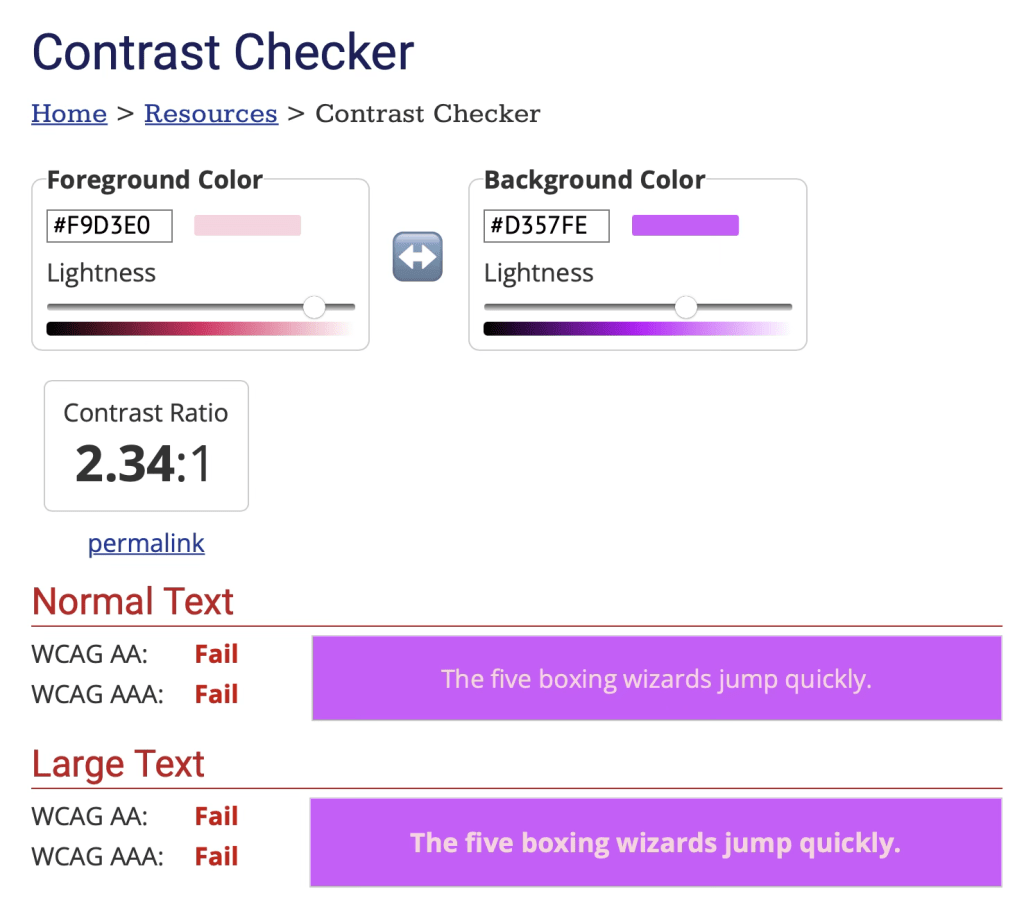Click the Contrast Ratio display box

(146, 445)
